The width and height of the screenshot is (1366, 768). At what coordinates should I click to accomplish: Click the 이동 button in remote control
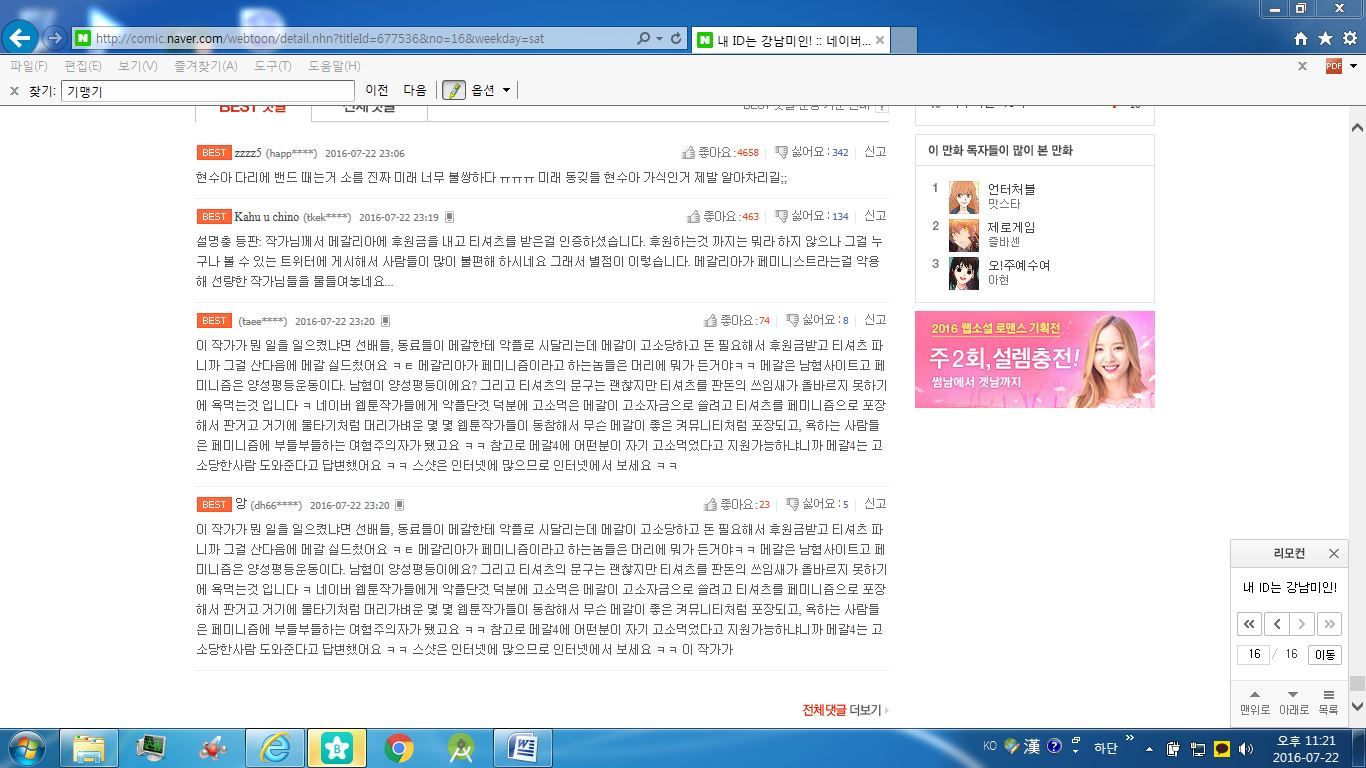[1324, 654]
